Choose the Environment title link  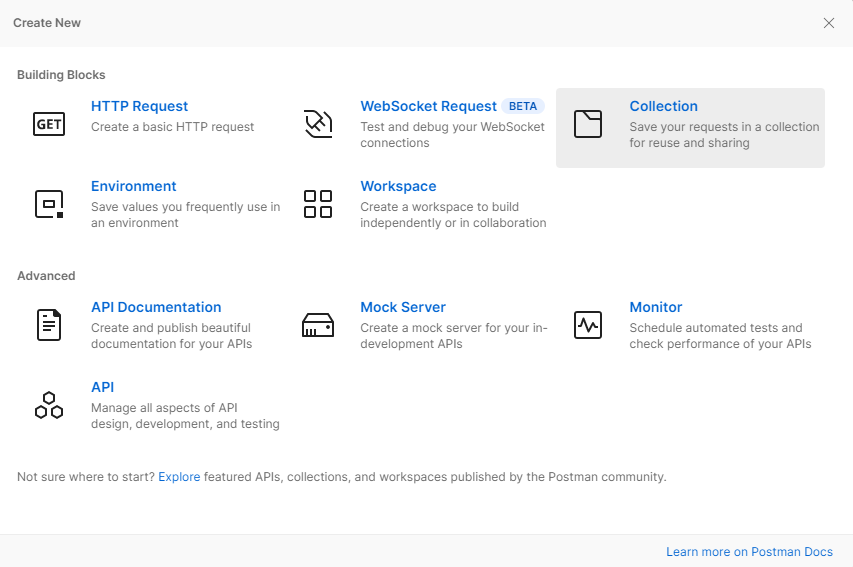pyautogui.click(x=133, y=186)
